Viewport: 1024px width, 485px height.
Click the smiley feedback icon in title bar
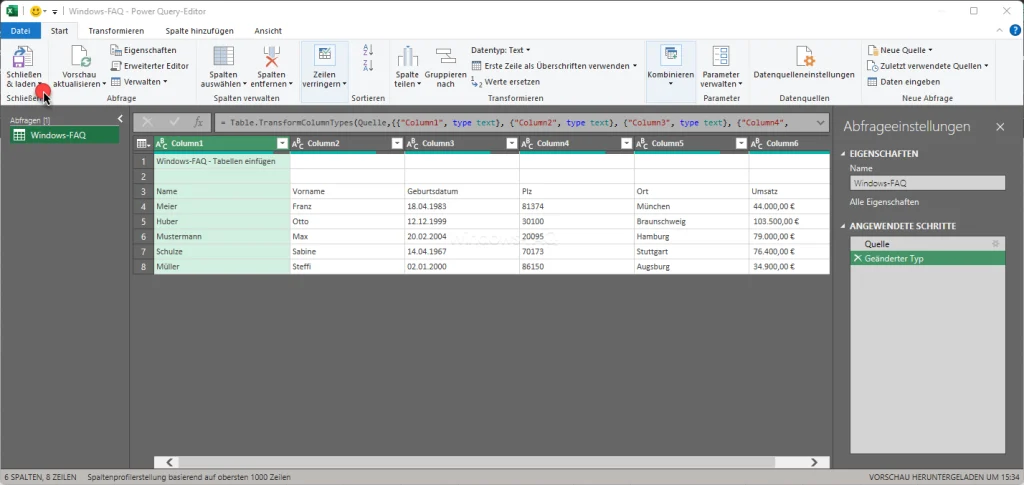[35, 11]
